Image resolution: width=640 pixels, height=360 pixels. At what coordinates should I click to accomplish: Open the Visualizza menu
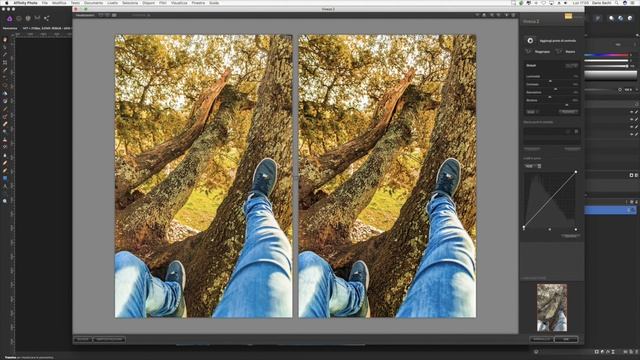[179, 3]
